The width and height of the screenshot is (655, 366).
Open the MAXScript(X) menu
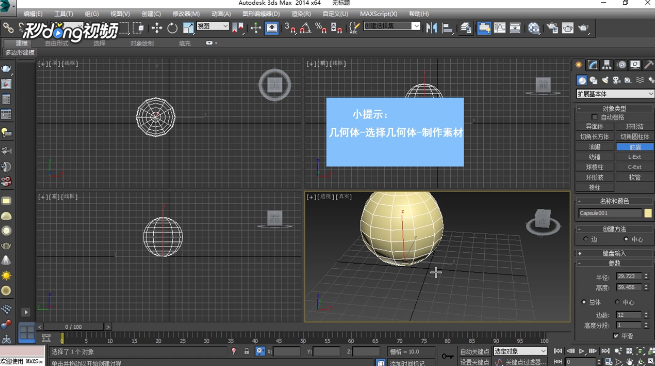click(x=378, y=14)
